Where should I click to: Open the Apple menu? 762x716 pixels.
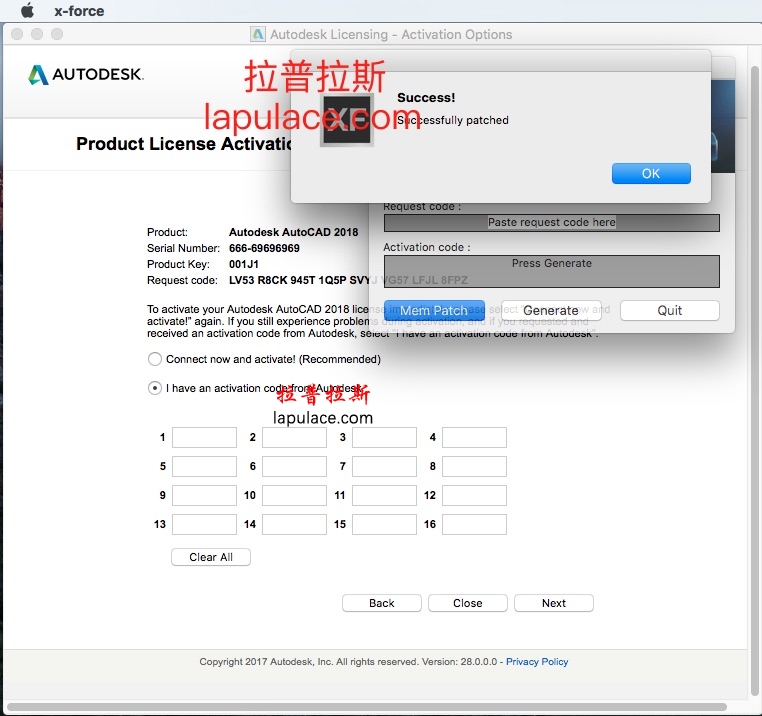pyautogui.click(x=27, y=11)
